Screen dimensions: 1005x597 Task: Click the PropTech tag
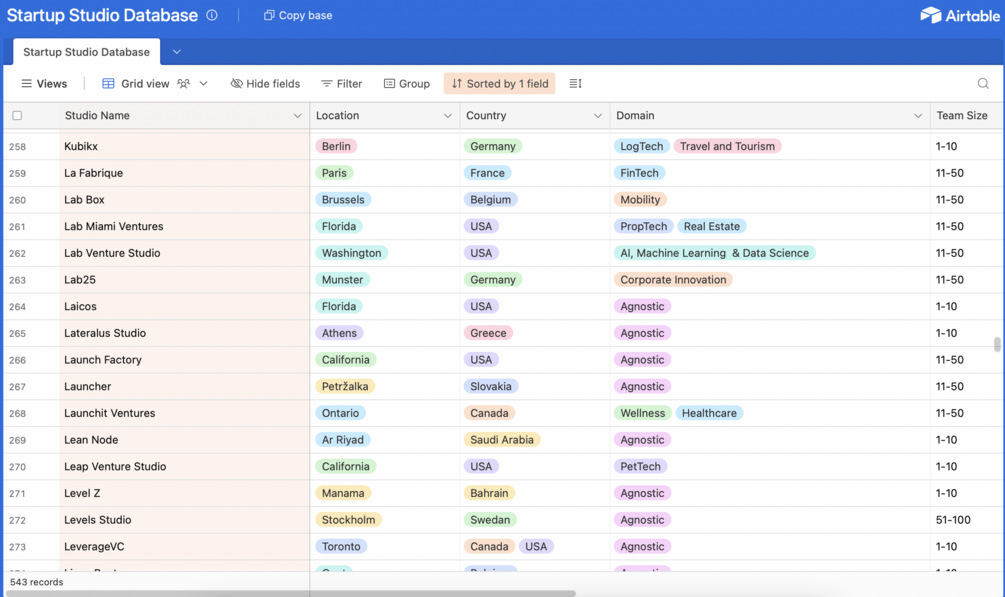click(644, 226)
